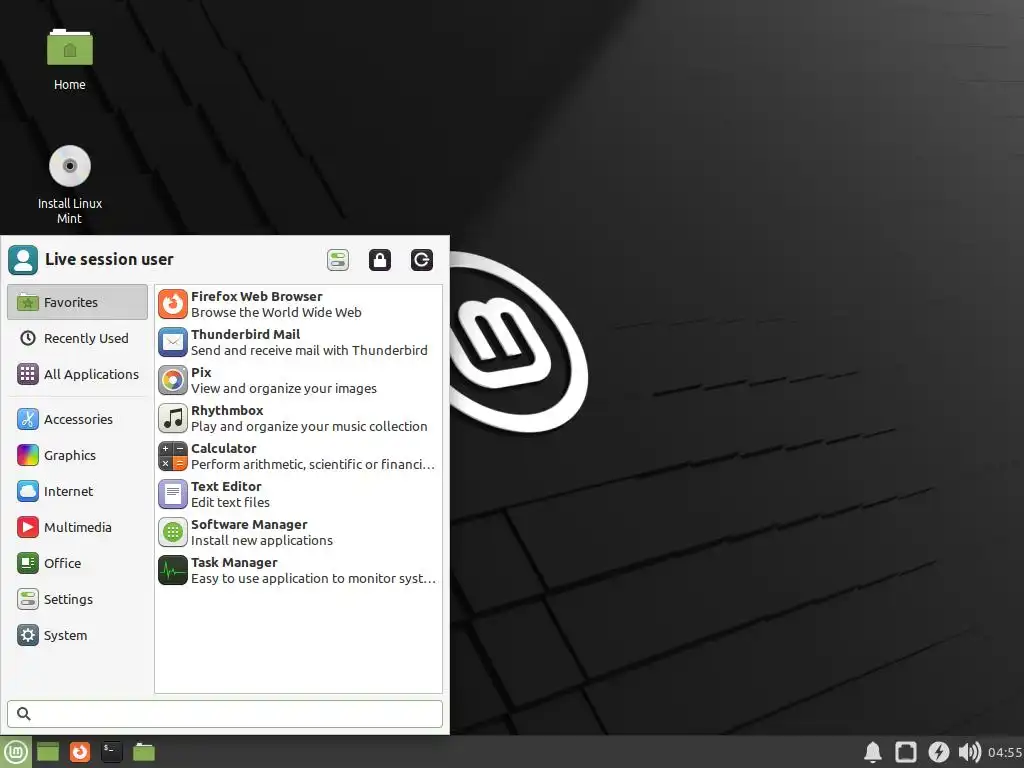Open the Accessories category
Viewport: 1024px width, 768px height.
pyautogui.click(x=78, y=419)
